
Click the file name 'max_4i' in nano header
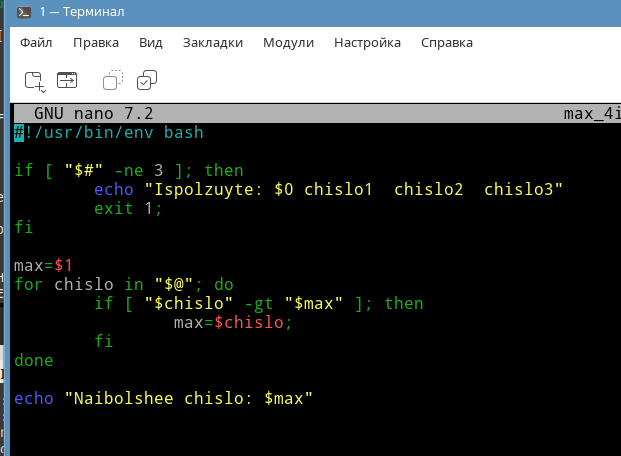pyautogui.click(x=592, y=114)
